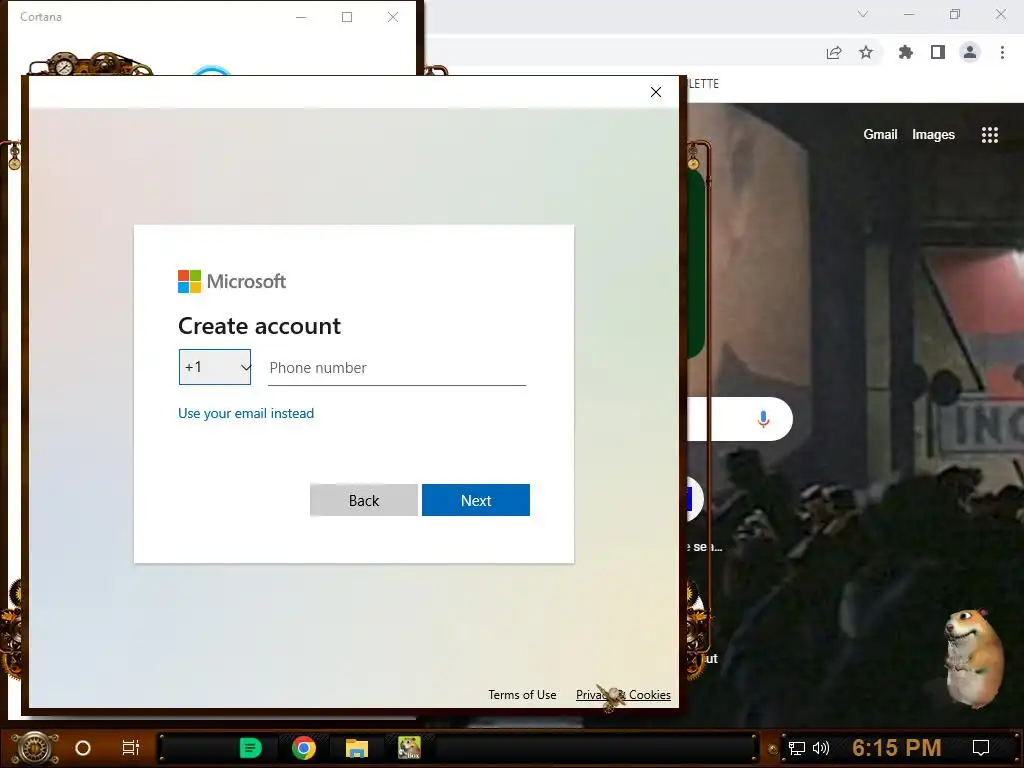Viewport: 1024px width, 768px height.
Task: Open Images link in Chrome window
Action: (933, 135)
